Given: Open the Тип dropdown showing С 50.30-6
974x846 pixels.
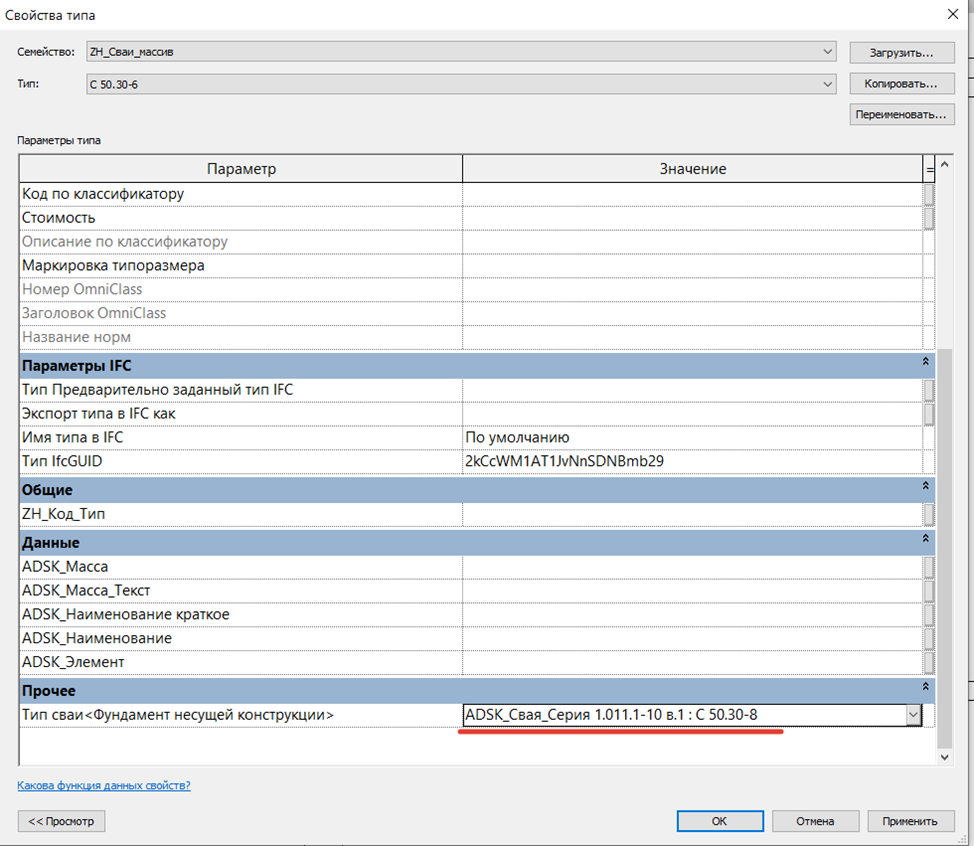Looking at the screenshot, I should tap(461, 84).
